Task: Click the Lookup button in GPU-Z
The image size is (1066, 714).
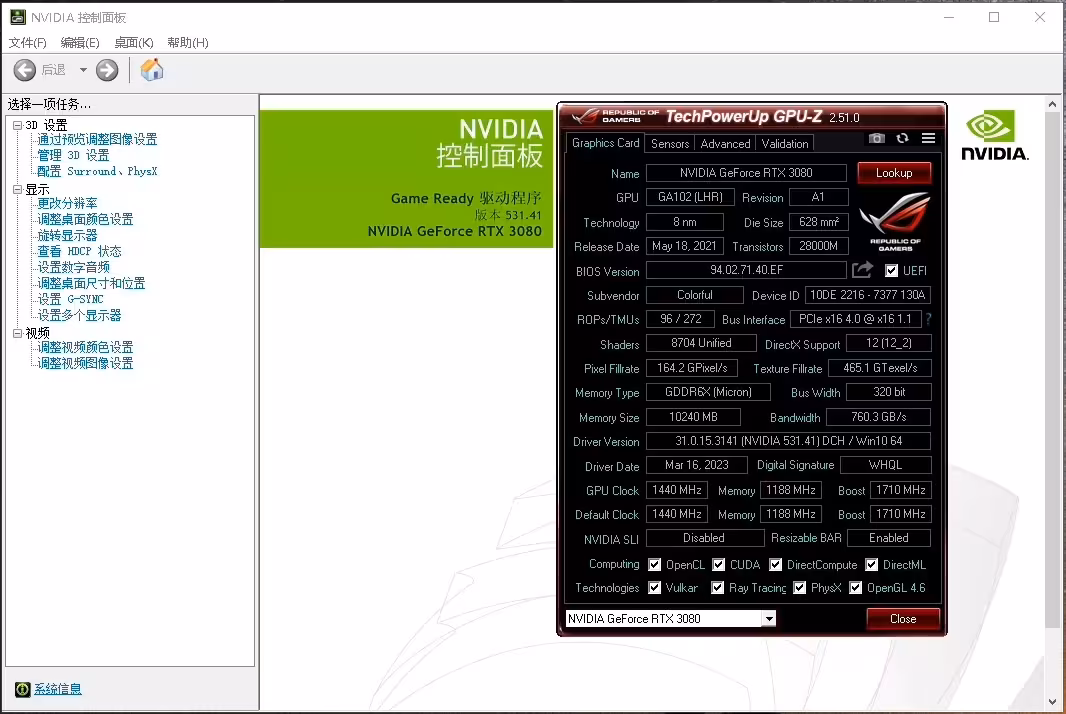Action: [894, 173]
